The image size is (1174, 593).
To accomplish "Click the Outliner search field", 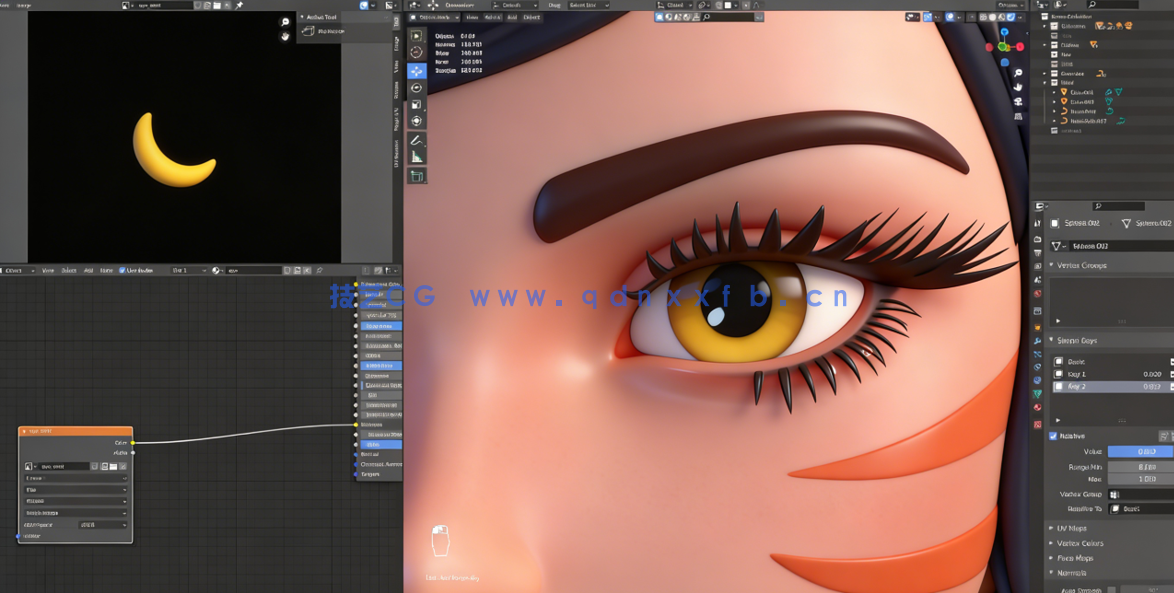I will pyautogui.click(x=1112, y=4).
